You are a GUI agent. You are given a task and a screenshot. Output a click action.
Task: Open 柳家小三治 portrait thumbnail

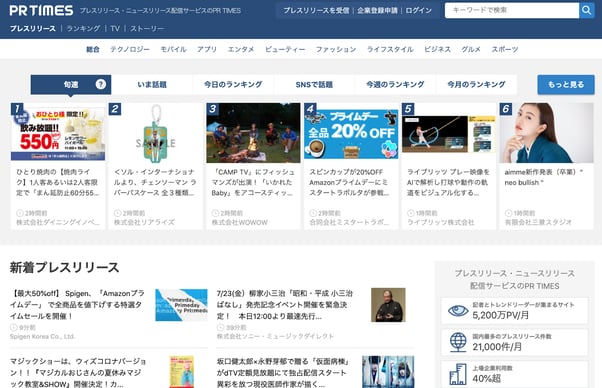[x=388, y=305]
